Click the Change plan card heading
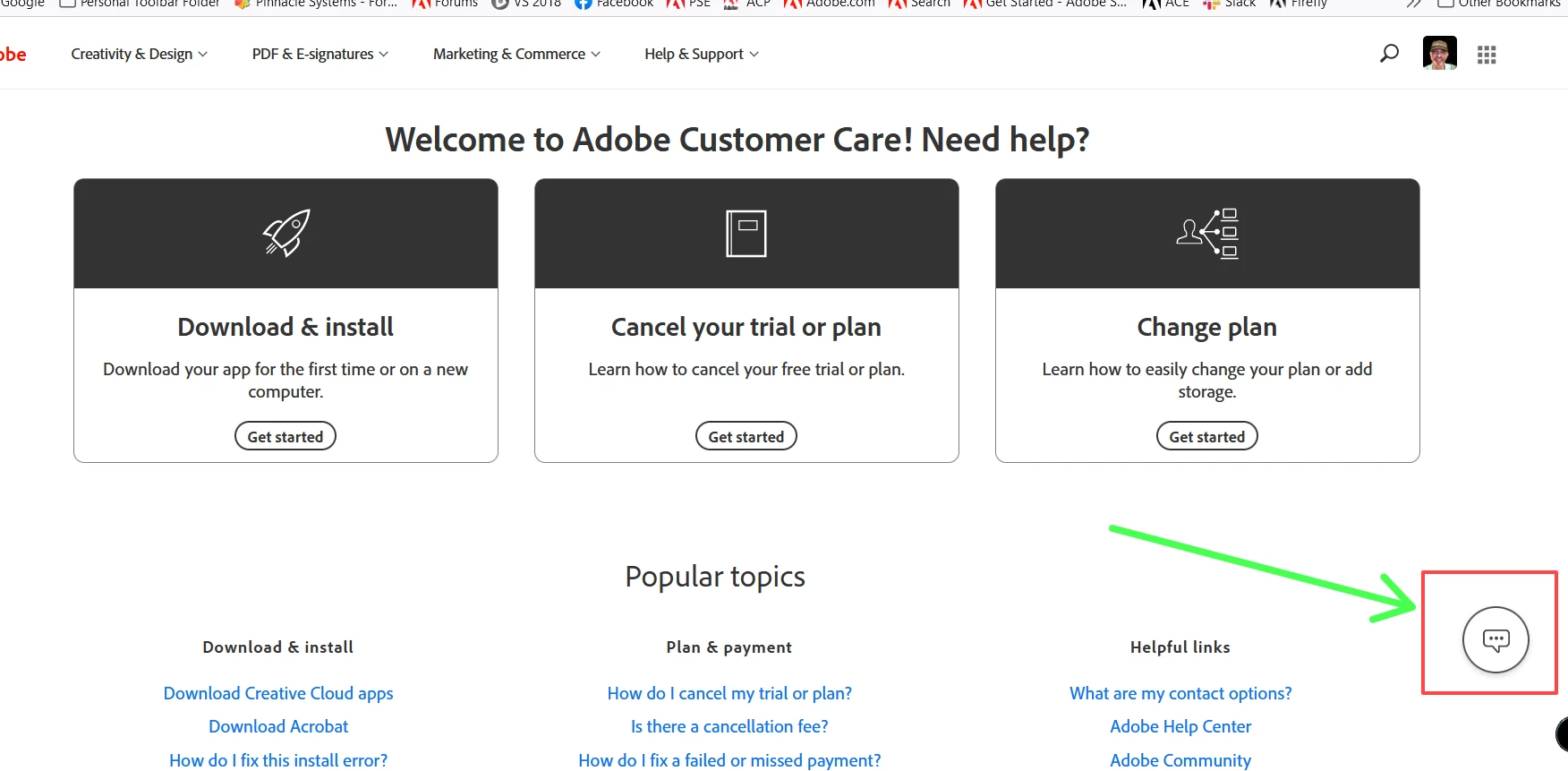1568x771 pixels. click(1207, 327)
